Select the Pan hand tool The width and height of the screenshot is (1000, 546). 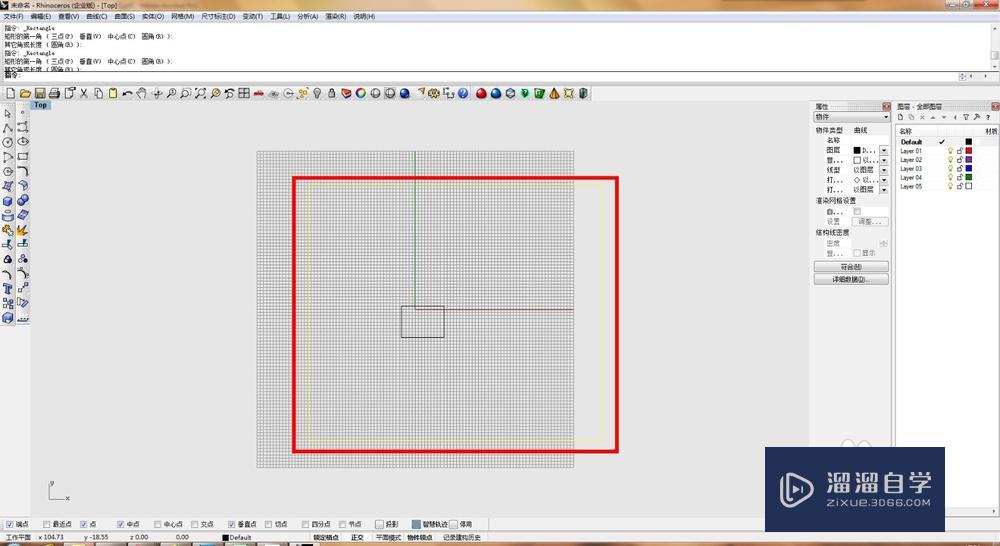pos(142,93)
